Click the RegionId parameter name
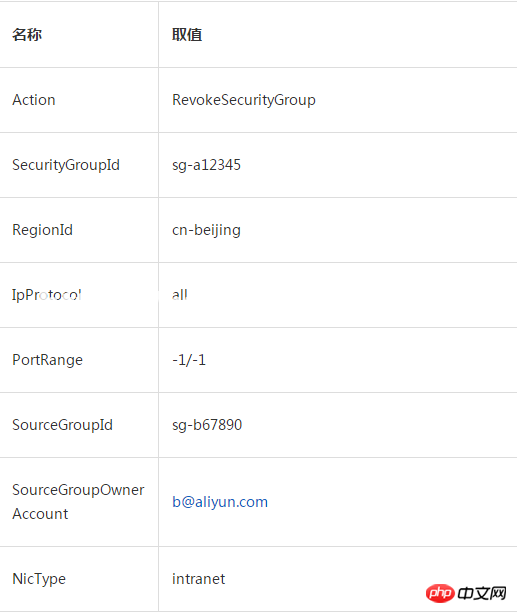Viewport: 517px width, 613px height. [42, 230]
